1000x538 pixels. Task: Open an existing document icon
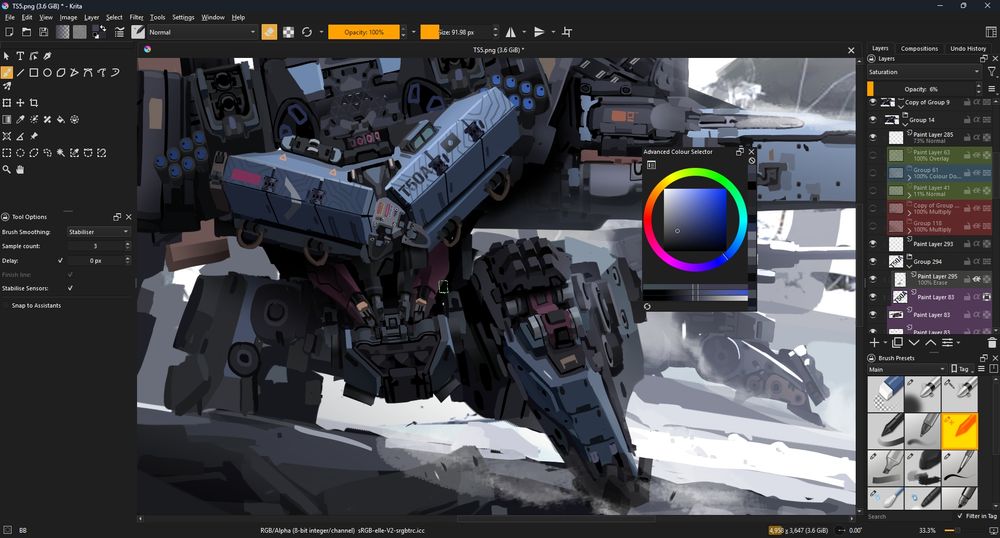pos(26,32)
